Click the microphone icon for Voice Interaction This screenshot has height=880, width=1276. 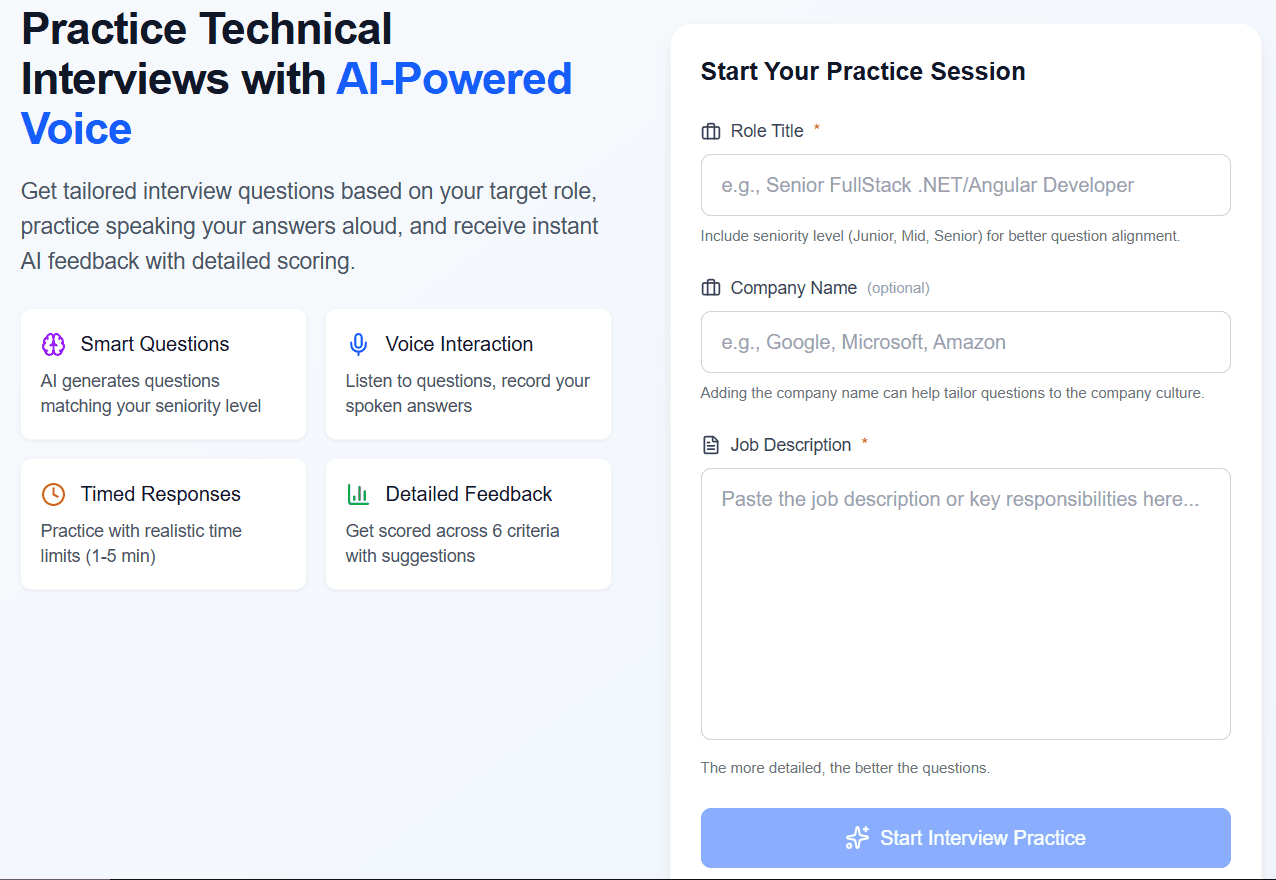[358, 344]
